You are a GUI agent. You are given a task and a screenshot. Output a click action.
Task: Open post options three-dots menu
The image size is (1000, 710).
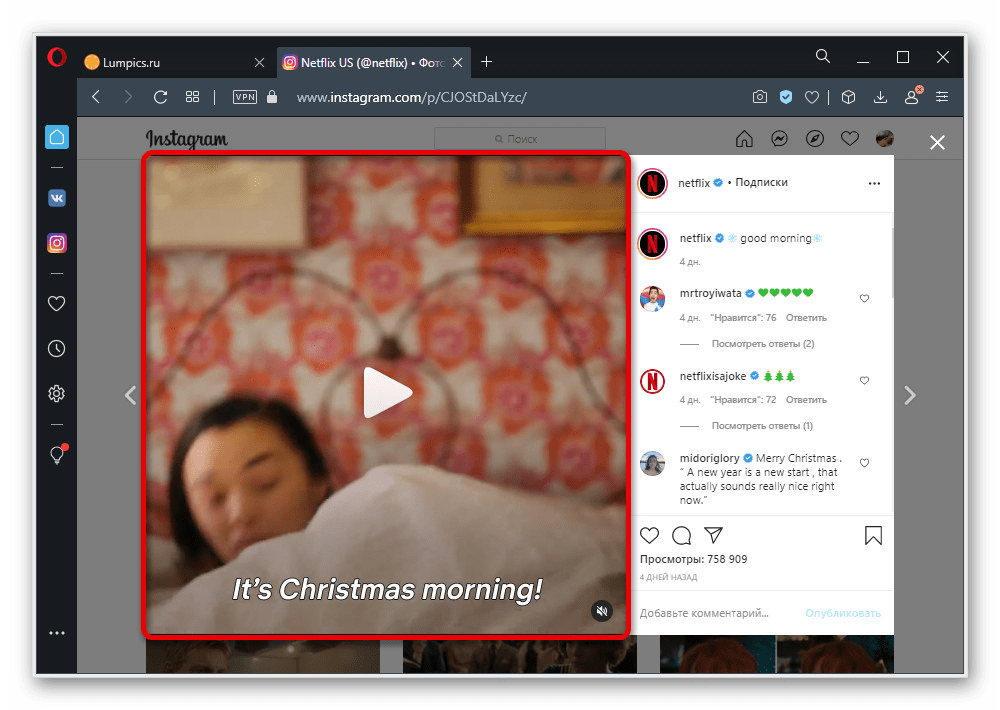click(874, 183)
